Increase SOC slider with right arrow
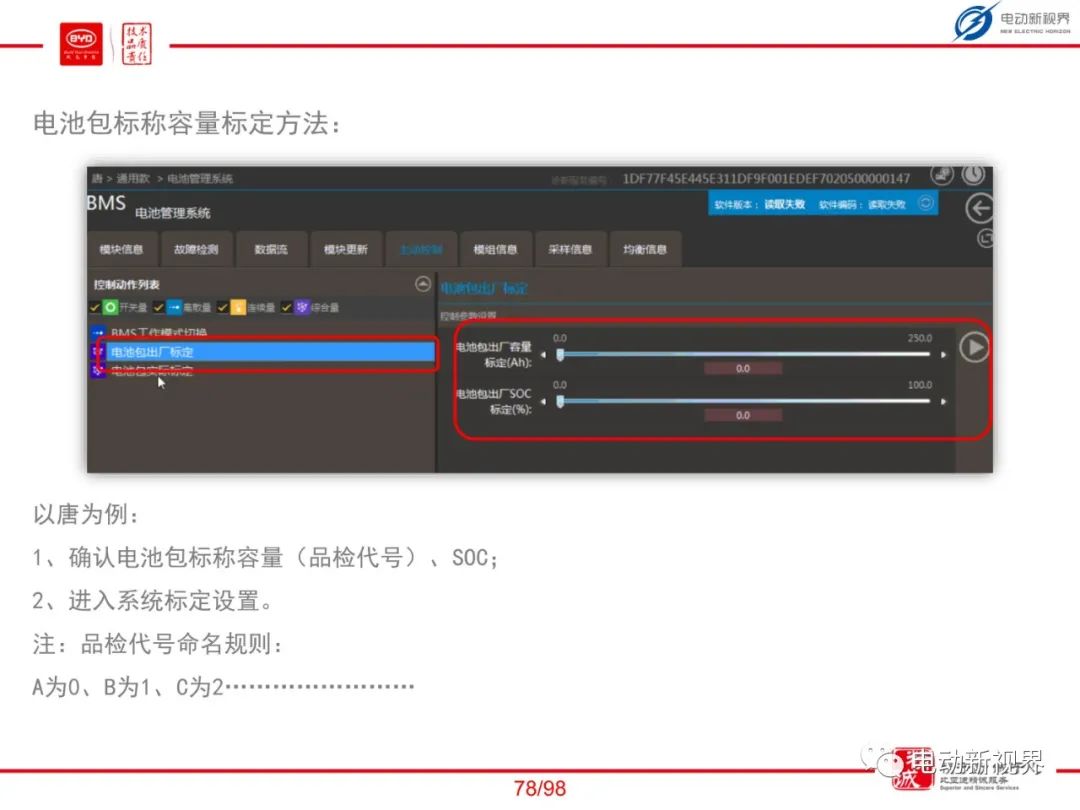This screenshot has height=810, width=1080. (x=943, y=401)
